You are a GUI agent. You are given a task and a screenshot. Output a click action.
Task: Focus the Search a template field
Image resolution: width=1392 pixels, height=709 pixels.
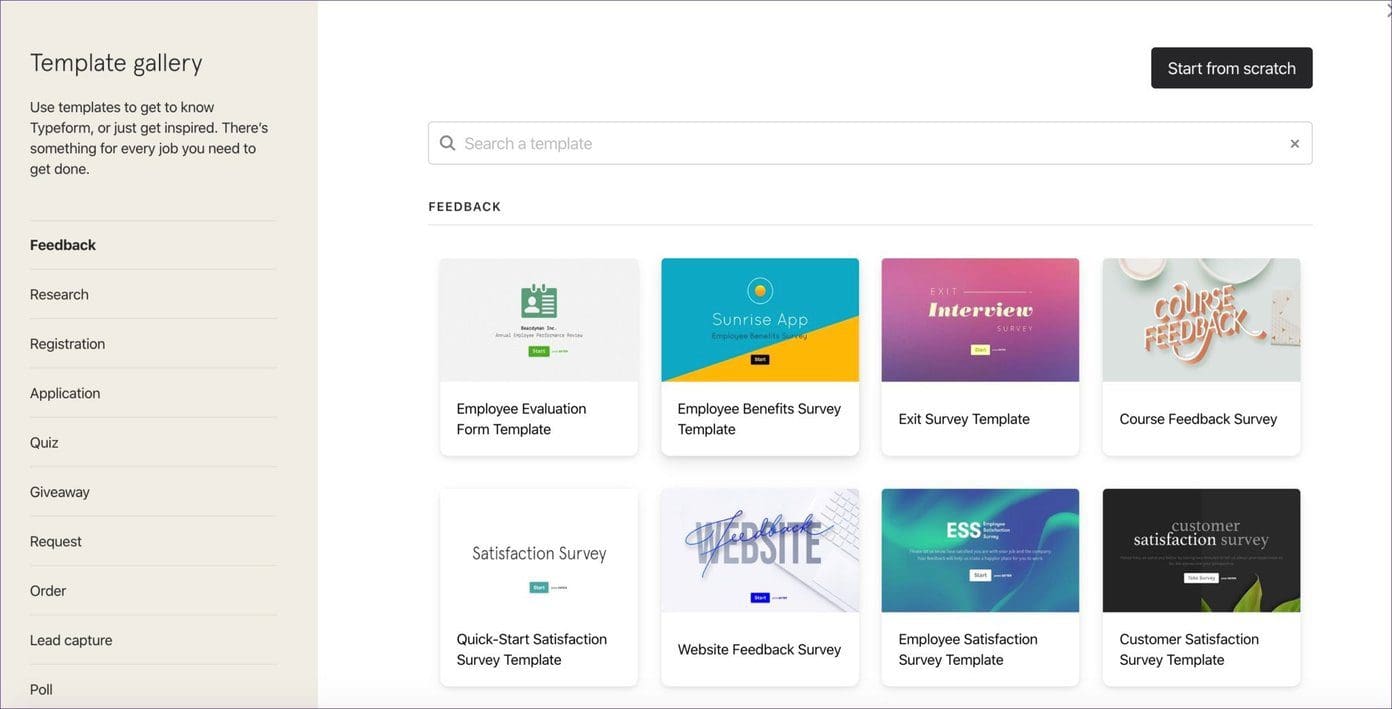pos(870,143)
